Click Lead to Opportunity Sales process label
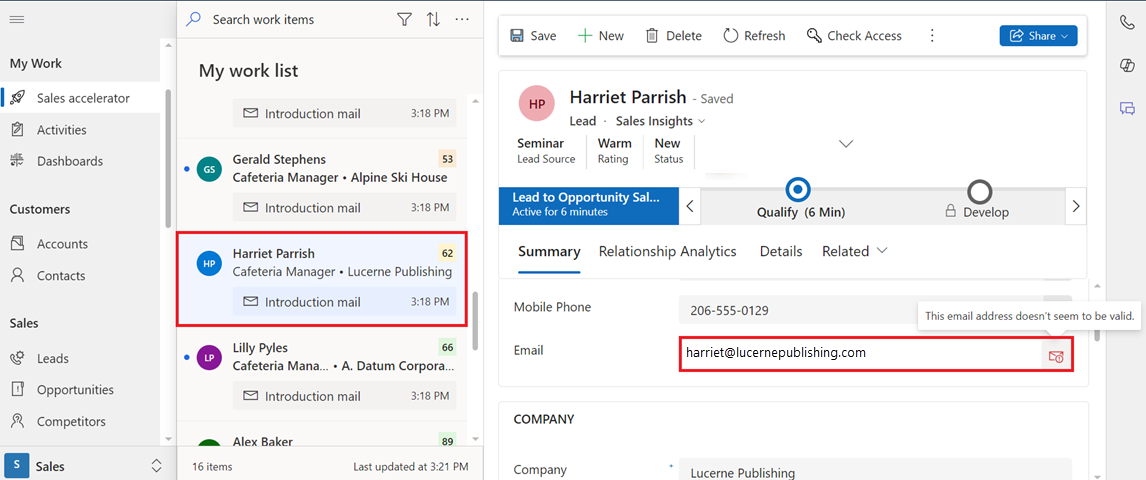The image size is (1146, 480). 589,205
